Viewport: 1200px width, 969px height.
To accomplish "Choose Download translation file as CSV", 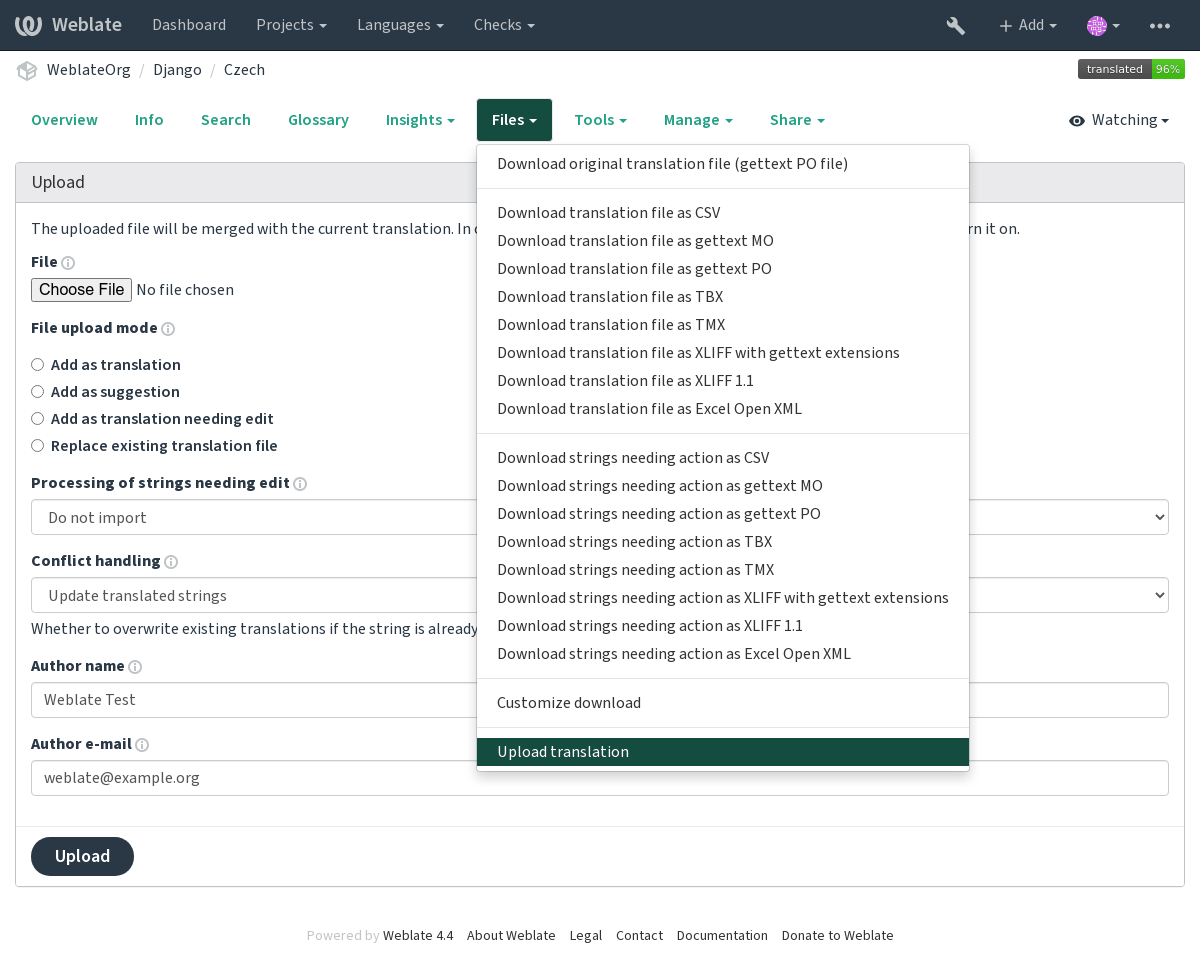I will click(723, 213).
